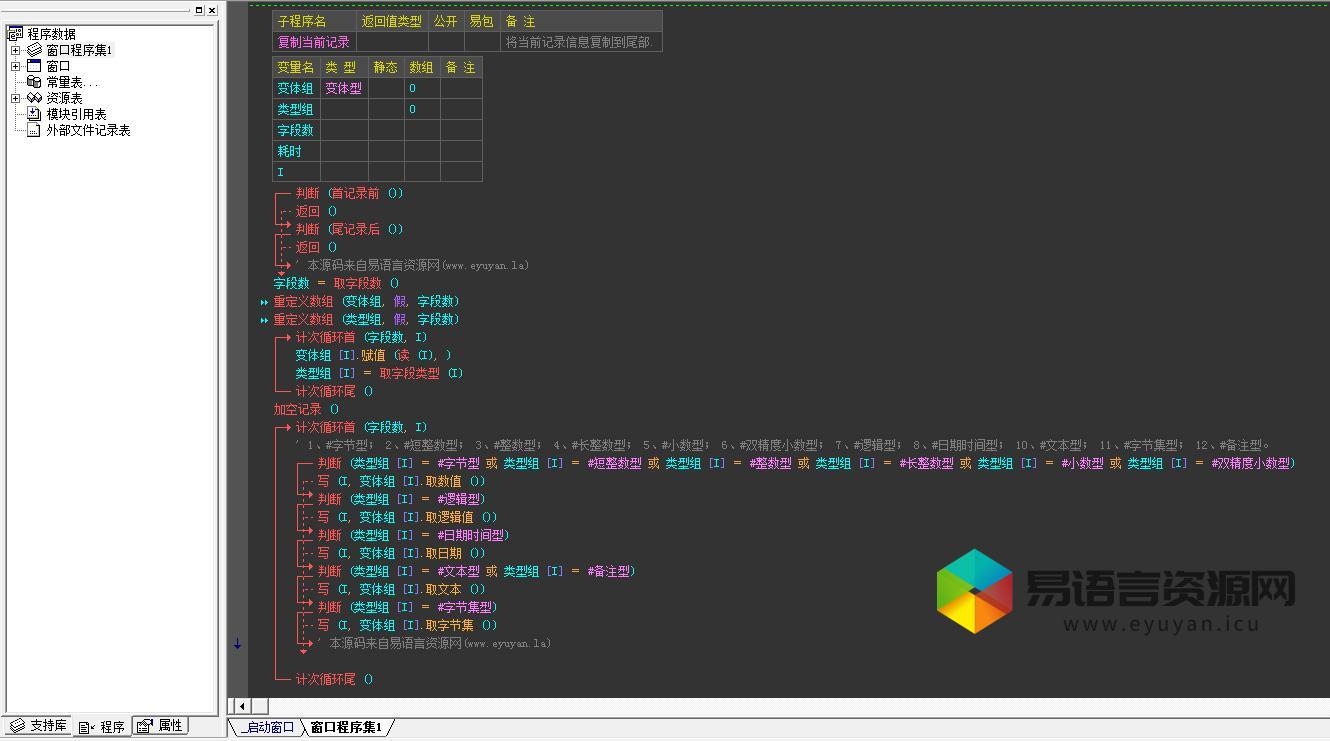
Task: Click the 变体组 [I].赋值 (读 (I), ) line
Action: point(373,355)
